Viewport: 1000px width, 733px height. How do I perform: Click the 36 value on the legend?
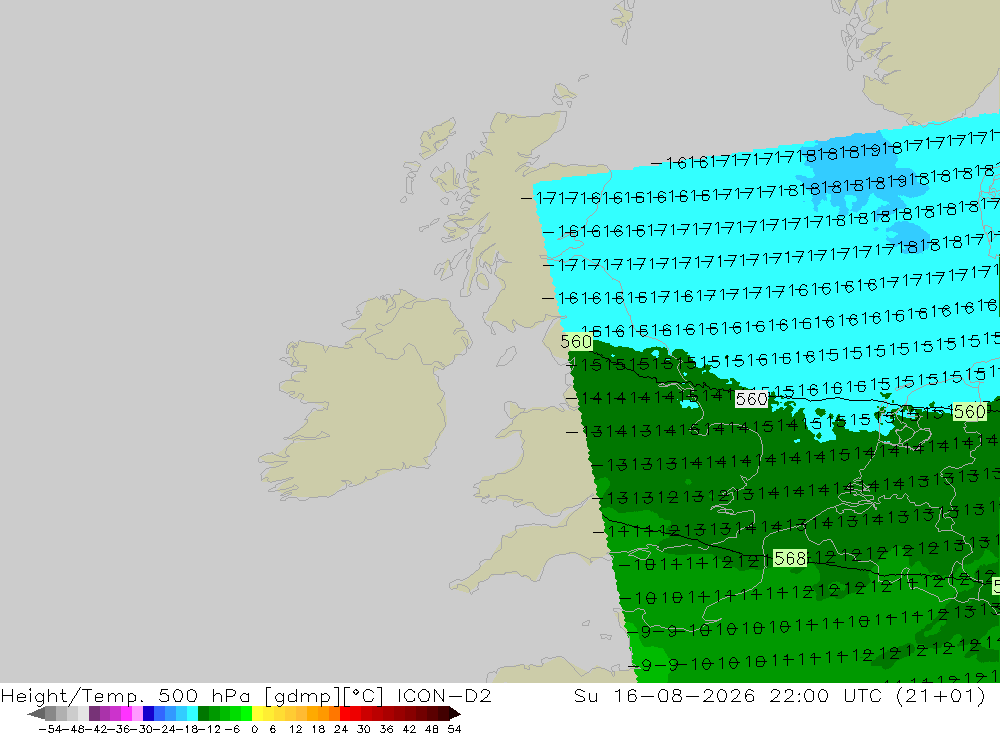(386, 729)
